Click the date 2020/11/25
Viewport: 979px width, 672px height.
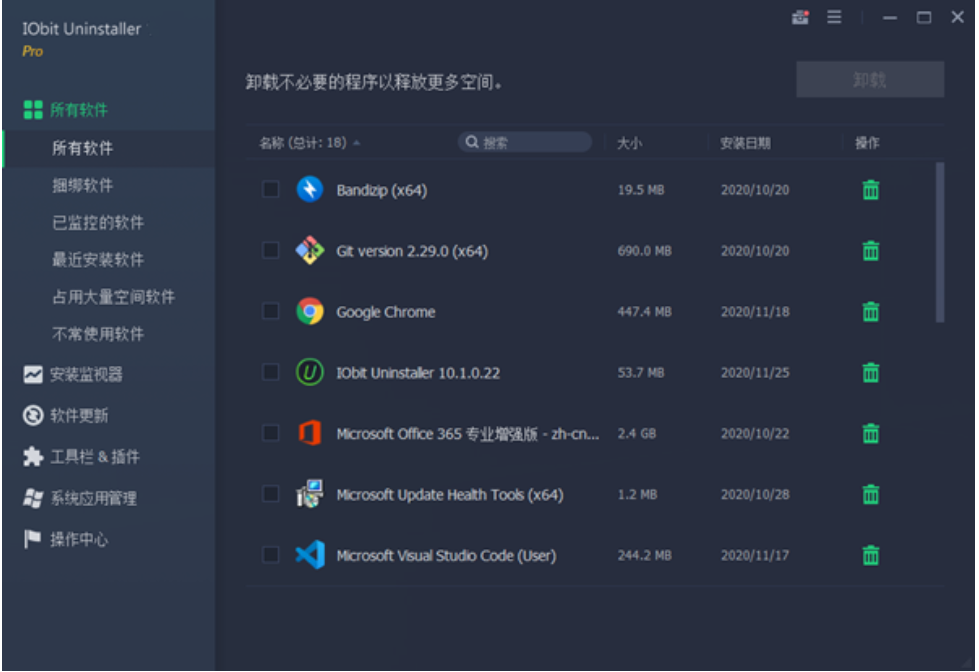[755, 373]
